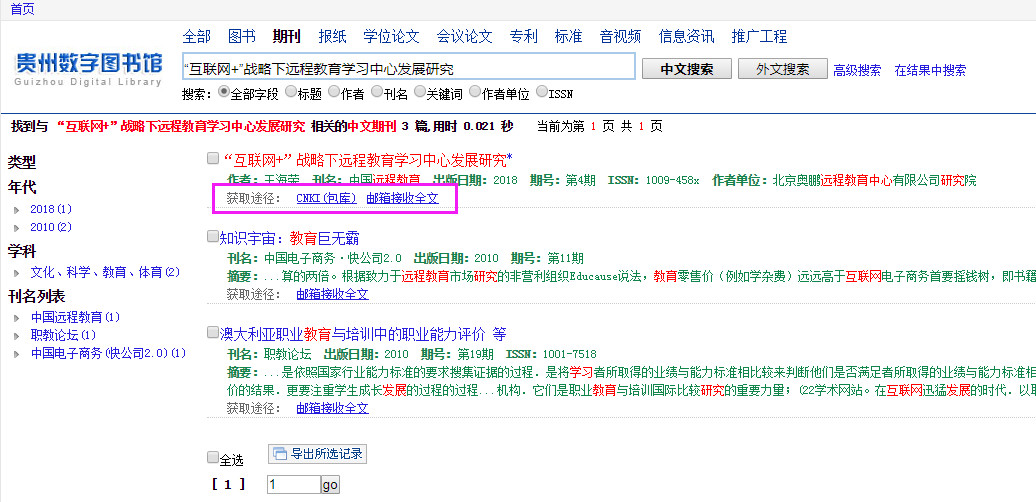Click the 年代 sidebar heading
The image size is (1036, 502).
click(22, 188)
